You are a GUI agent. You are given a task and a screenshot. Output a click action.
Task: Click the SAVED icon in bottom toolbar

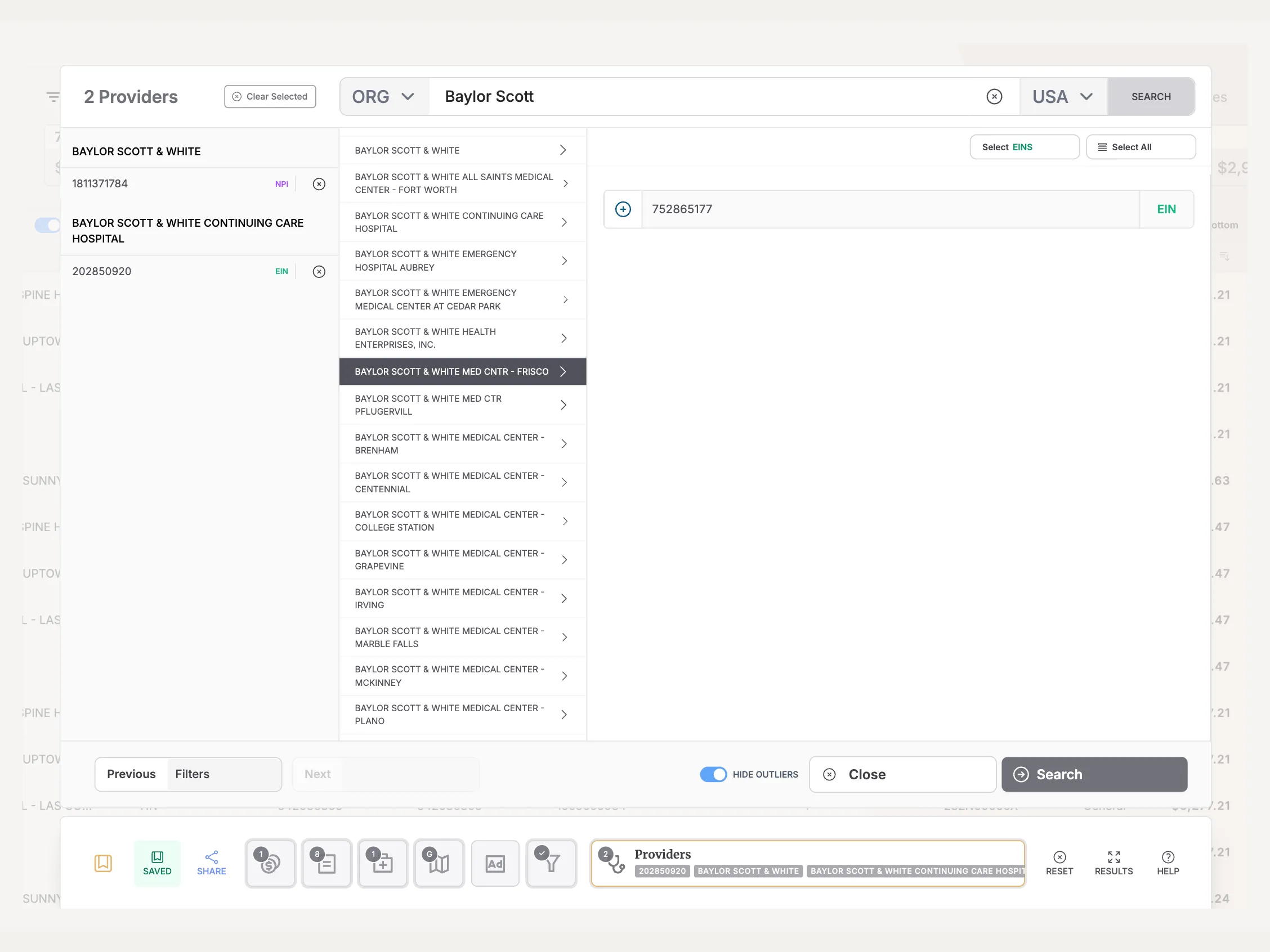156,862
